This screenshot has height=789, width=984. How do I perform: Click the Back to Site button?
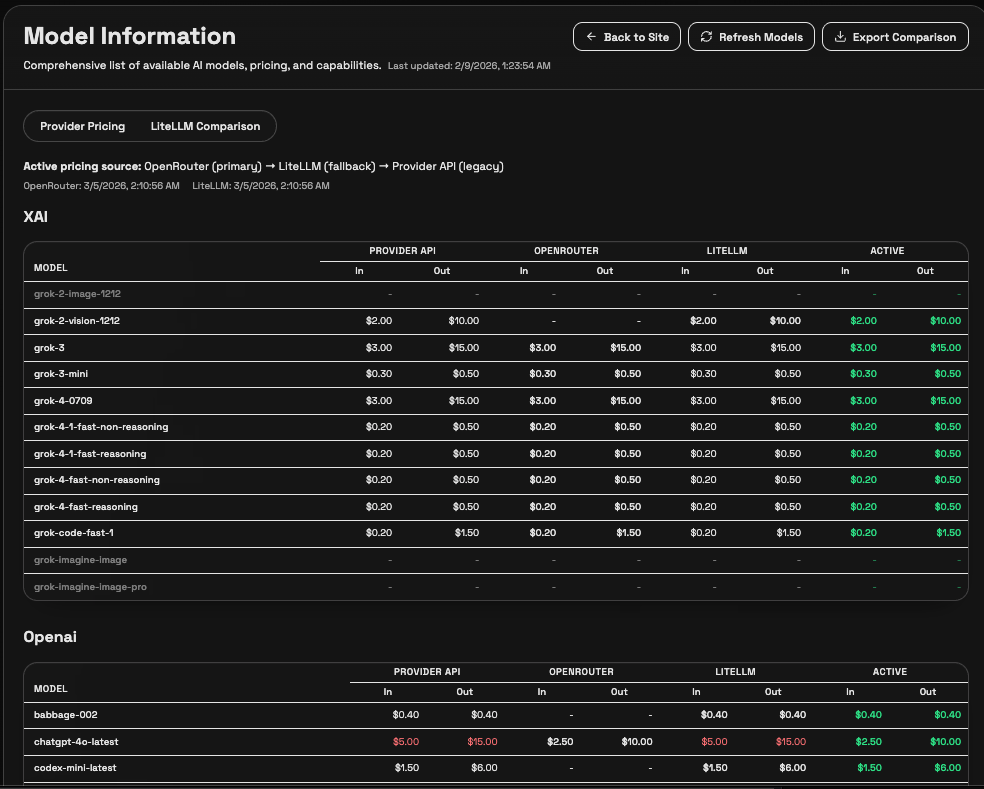click(x=627, y=36)
